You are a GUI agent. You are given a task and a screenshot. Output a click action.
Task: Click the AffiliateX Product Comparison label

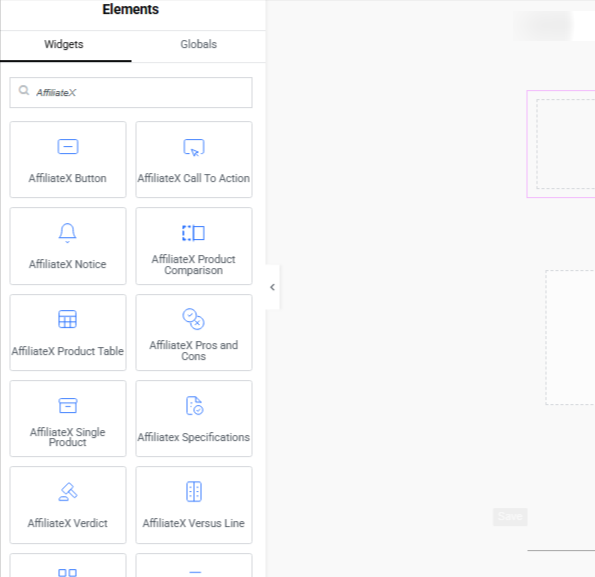[x=194, y=265]
